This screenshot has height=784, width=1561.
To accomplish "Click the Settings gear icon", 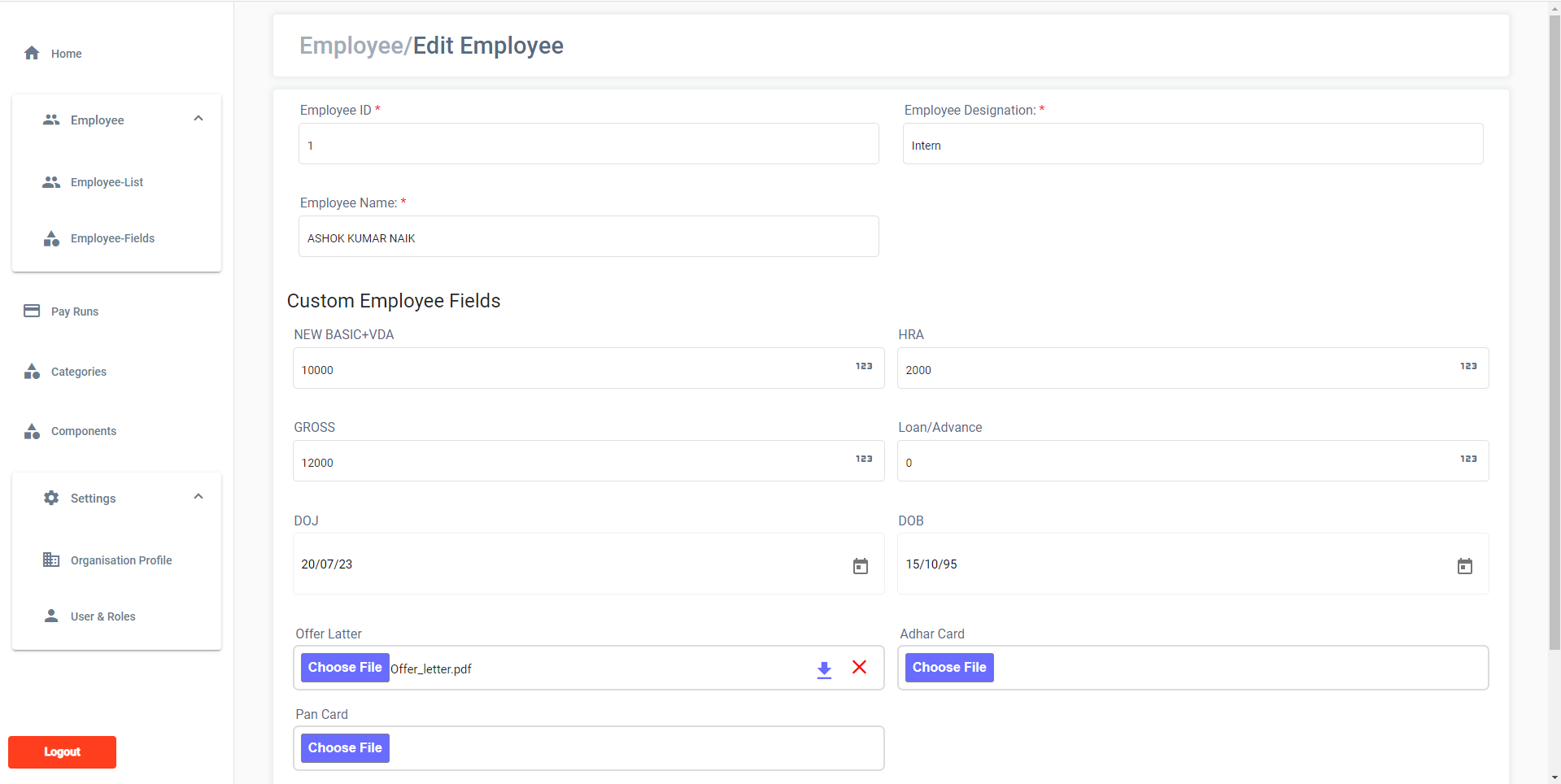I will (x=51, y=498).
